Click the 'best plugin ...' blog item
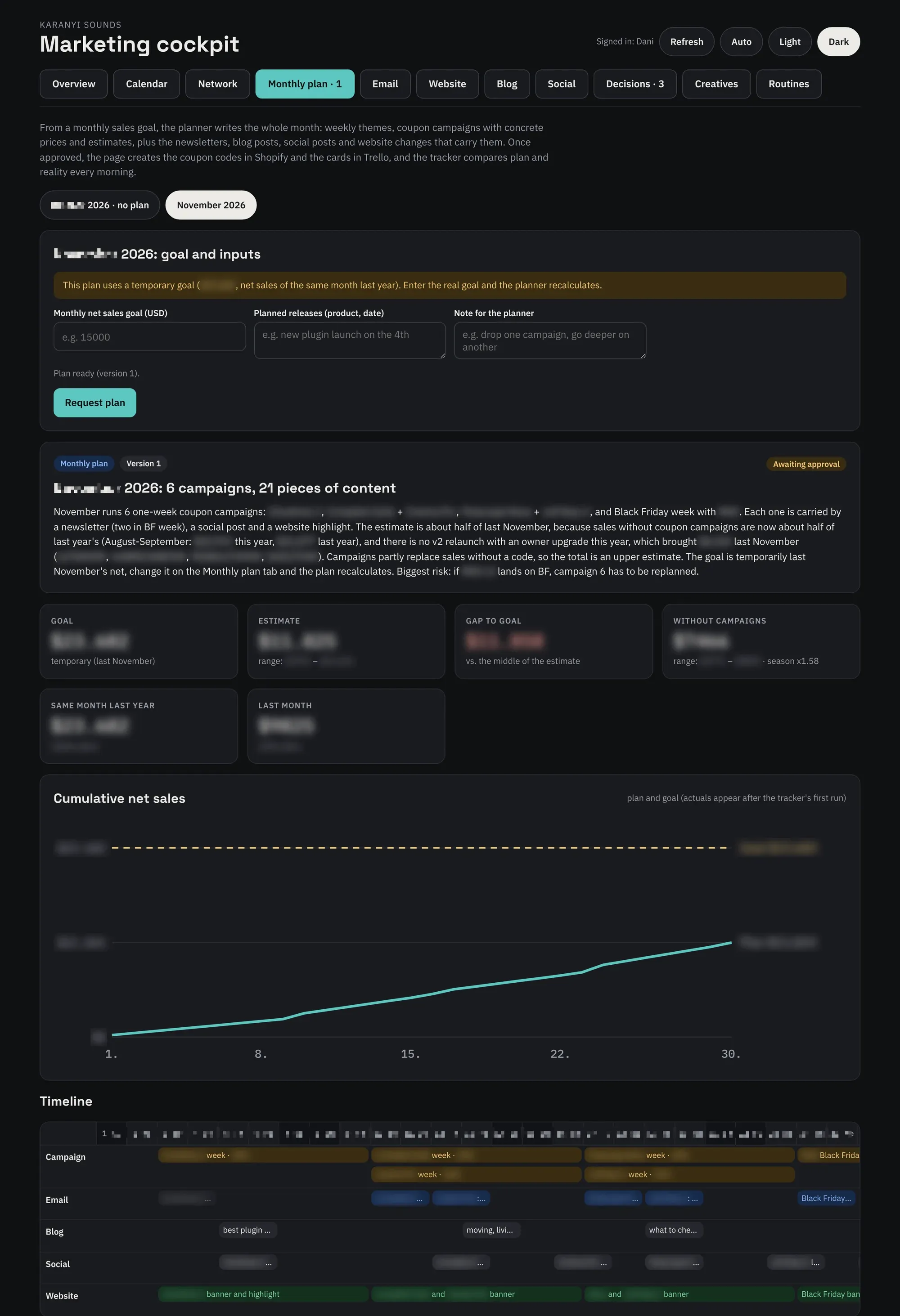900x1316 pixels. coord(247,1230)
